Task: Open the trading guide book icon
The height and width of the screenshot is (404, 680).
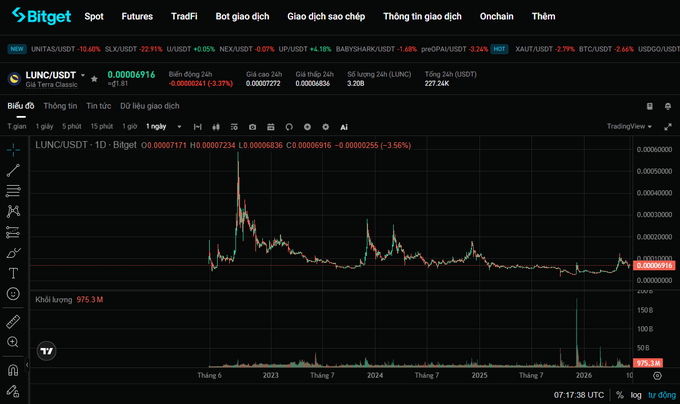Action: pos(650,106)
